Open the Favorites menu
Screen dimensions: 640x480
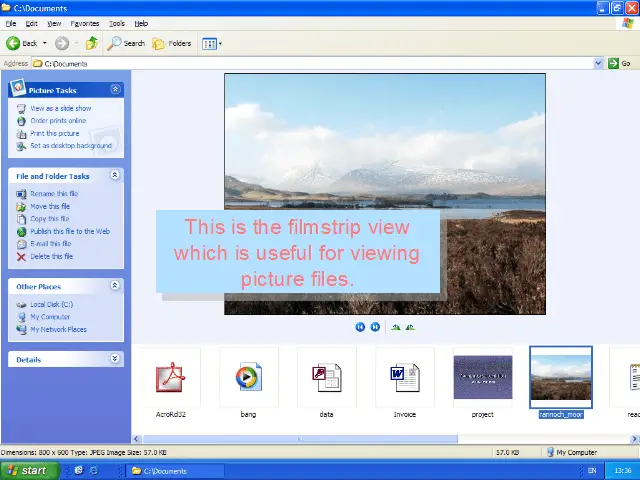coord(85,23)
